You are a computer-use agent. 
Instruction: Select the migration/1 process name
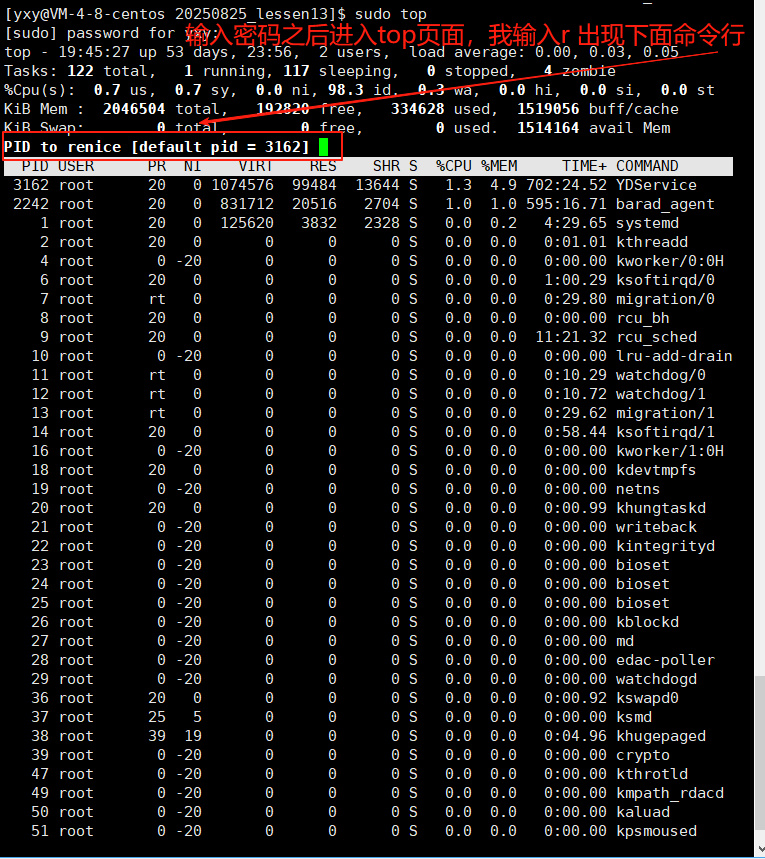665,413
